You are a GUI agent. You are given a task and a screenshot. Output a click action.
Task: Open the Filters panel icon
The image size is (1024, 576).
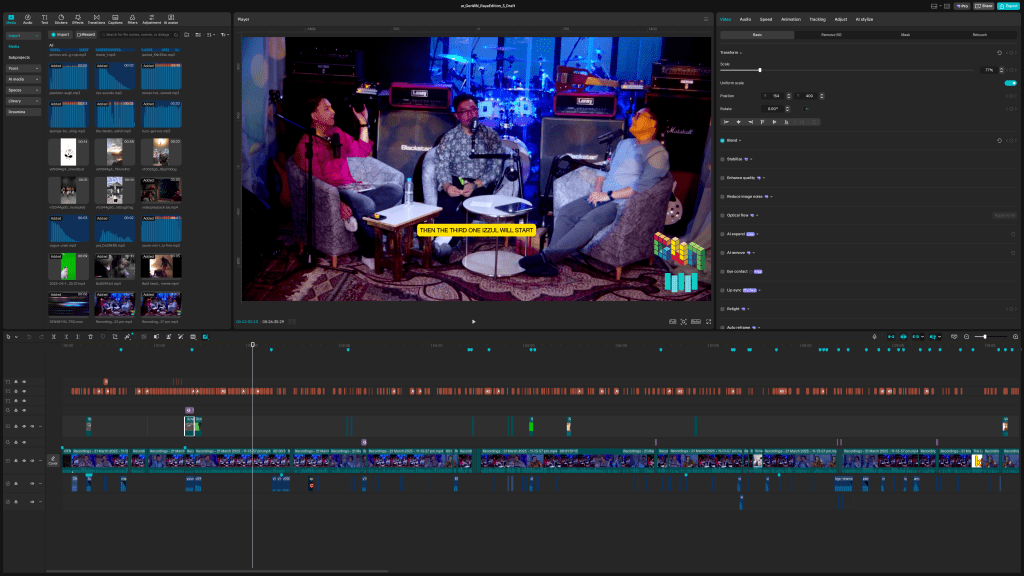pos(132,18)
